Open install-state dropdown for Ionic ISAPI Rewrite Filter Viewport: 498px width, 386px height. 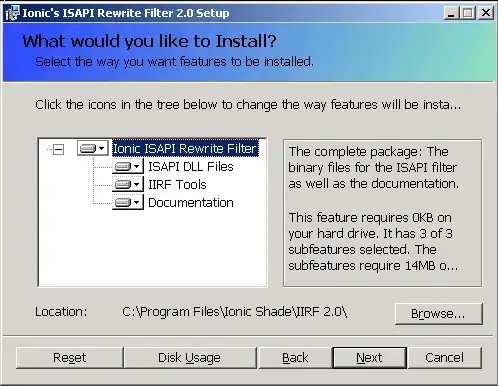(93, 148)
